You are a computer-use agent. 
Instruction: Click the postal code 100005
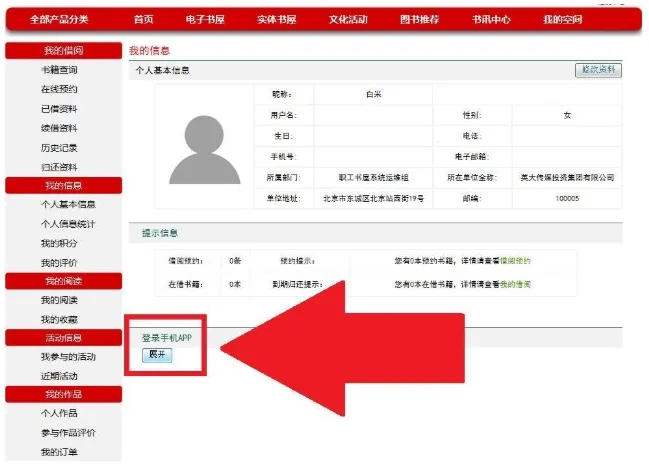pyautogui.click(x=567, y=199)
